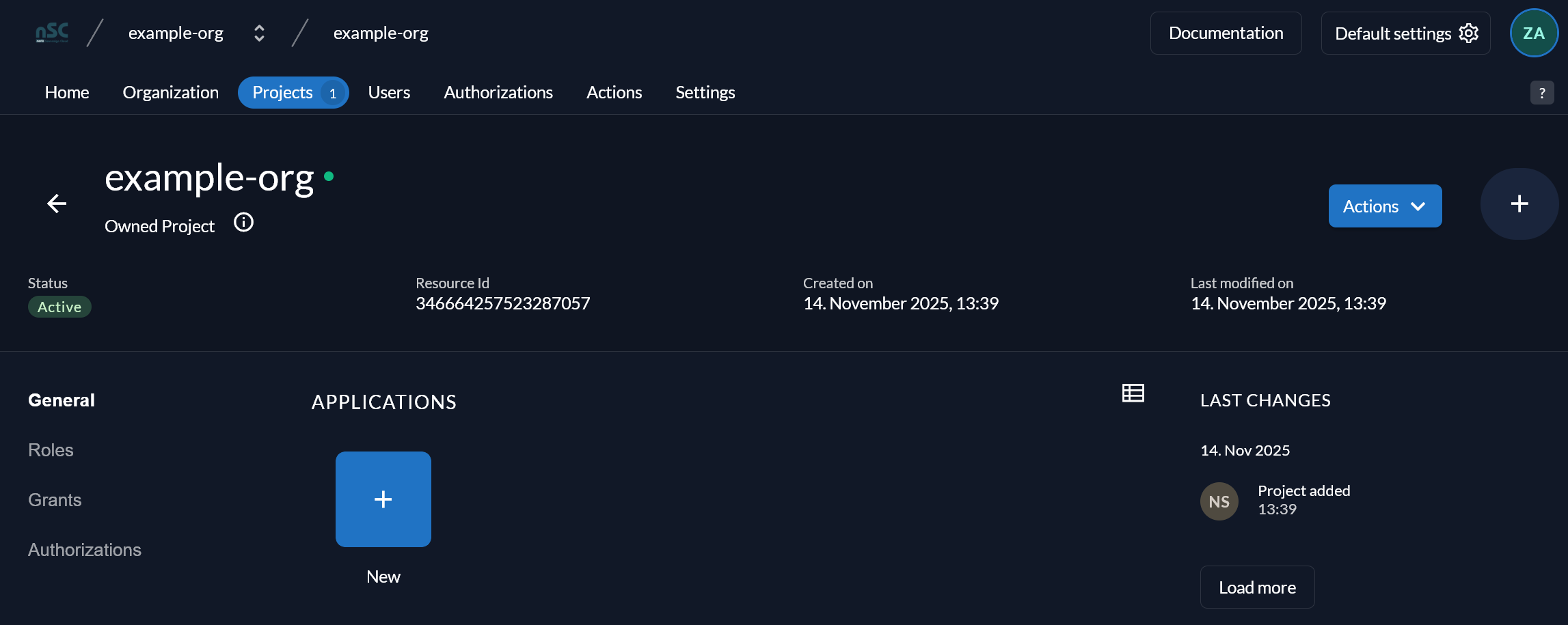Open Roles in the side menu
This screenshot has width=1568, height=625.
click(51, 450)
